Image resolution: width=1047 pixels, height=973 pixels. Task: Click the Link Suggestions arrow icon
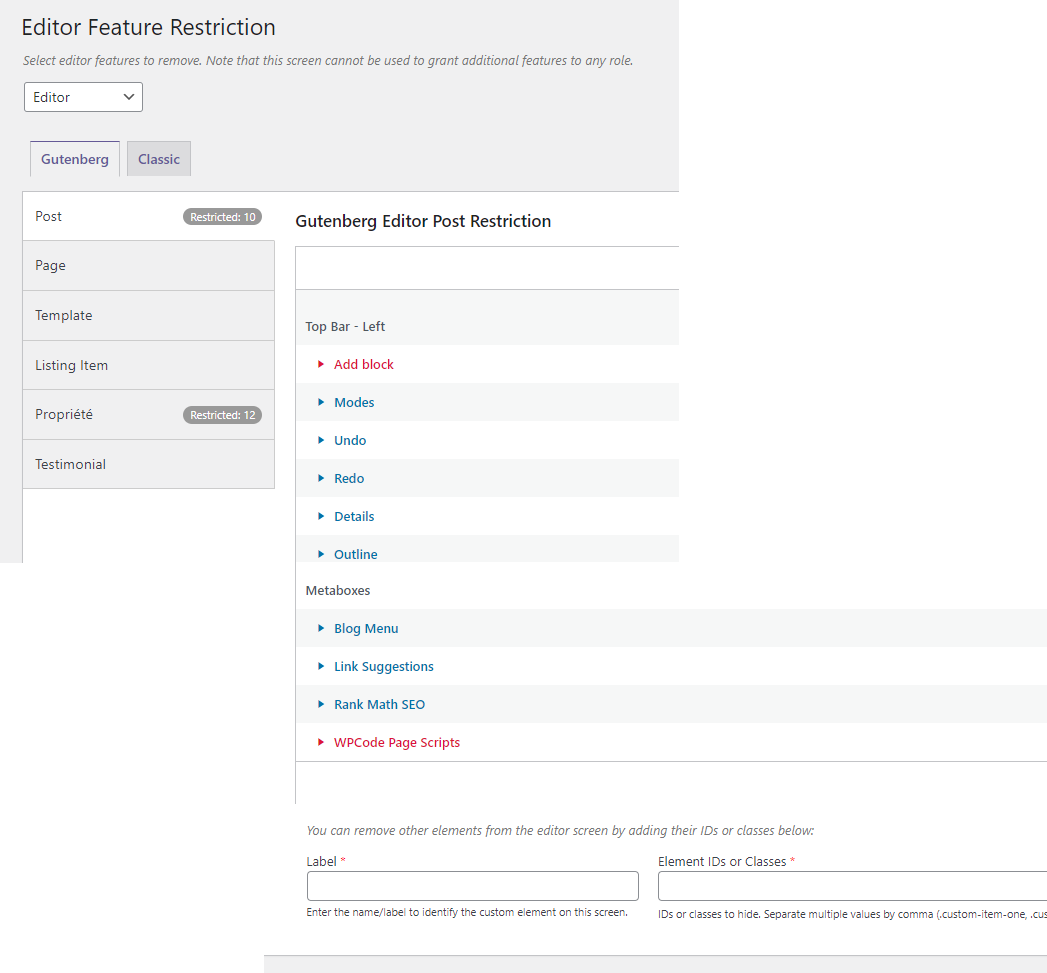pyautogui.click(x=321, y=667)
